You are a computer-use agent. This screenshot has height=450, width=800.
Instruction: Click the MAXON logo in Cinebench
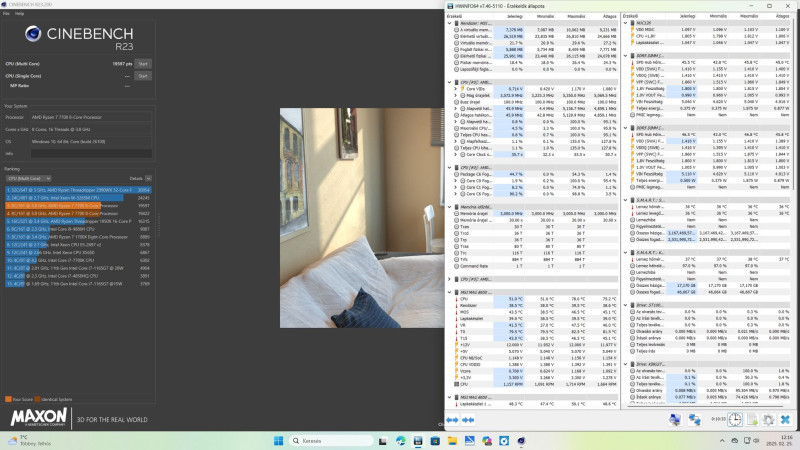(x=39, y=418)
